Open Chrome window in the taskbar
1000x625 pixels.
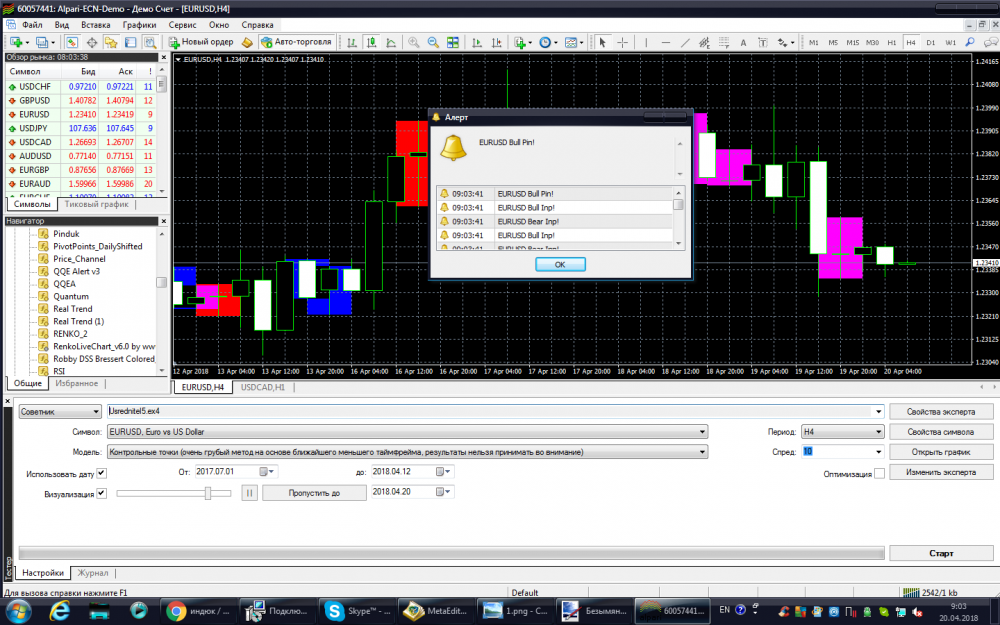197,610
